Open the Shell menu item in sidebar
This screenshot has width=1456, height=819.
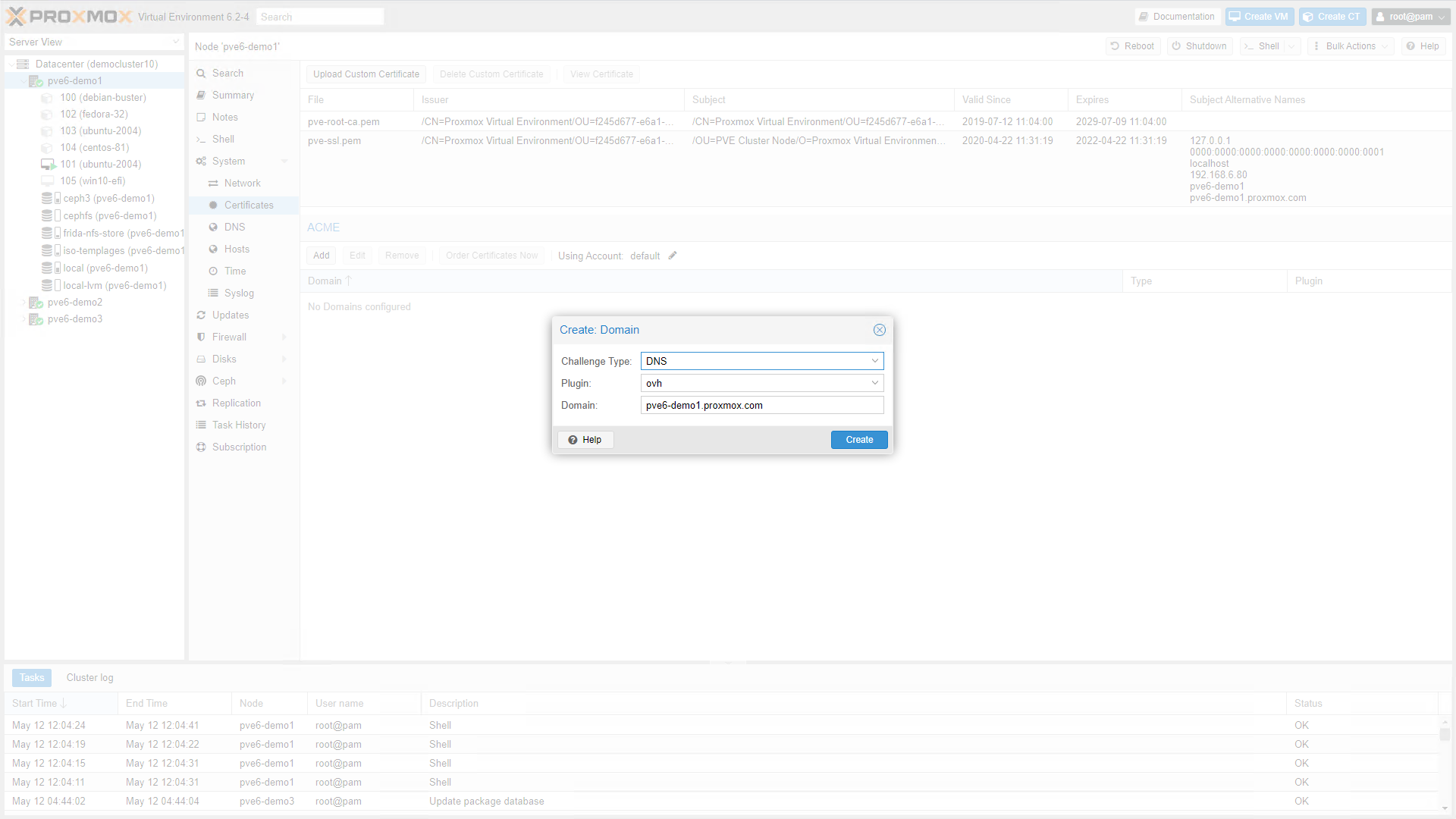tap(243, 140)
